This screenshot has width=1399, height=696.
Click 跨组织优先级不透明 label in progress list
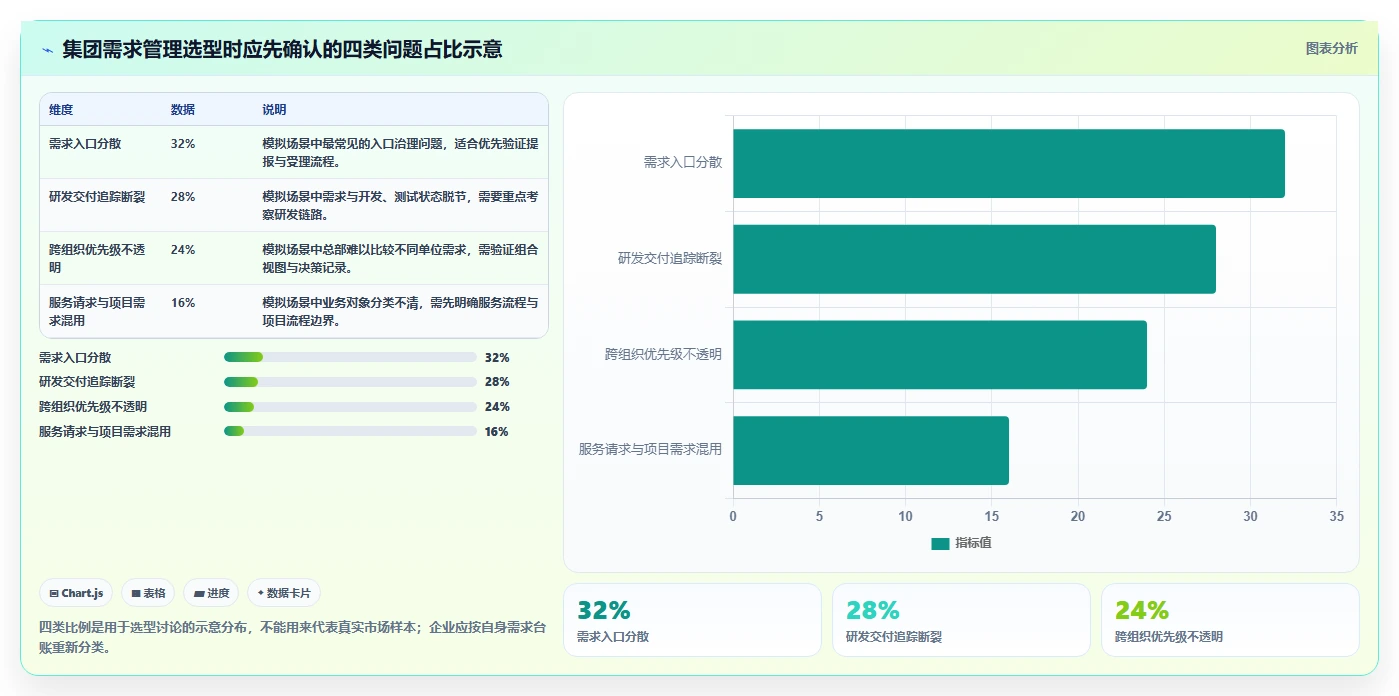(x=93, y=406)
